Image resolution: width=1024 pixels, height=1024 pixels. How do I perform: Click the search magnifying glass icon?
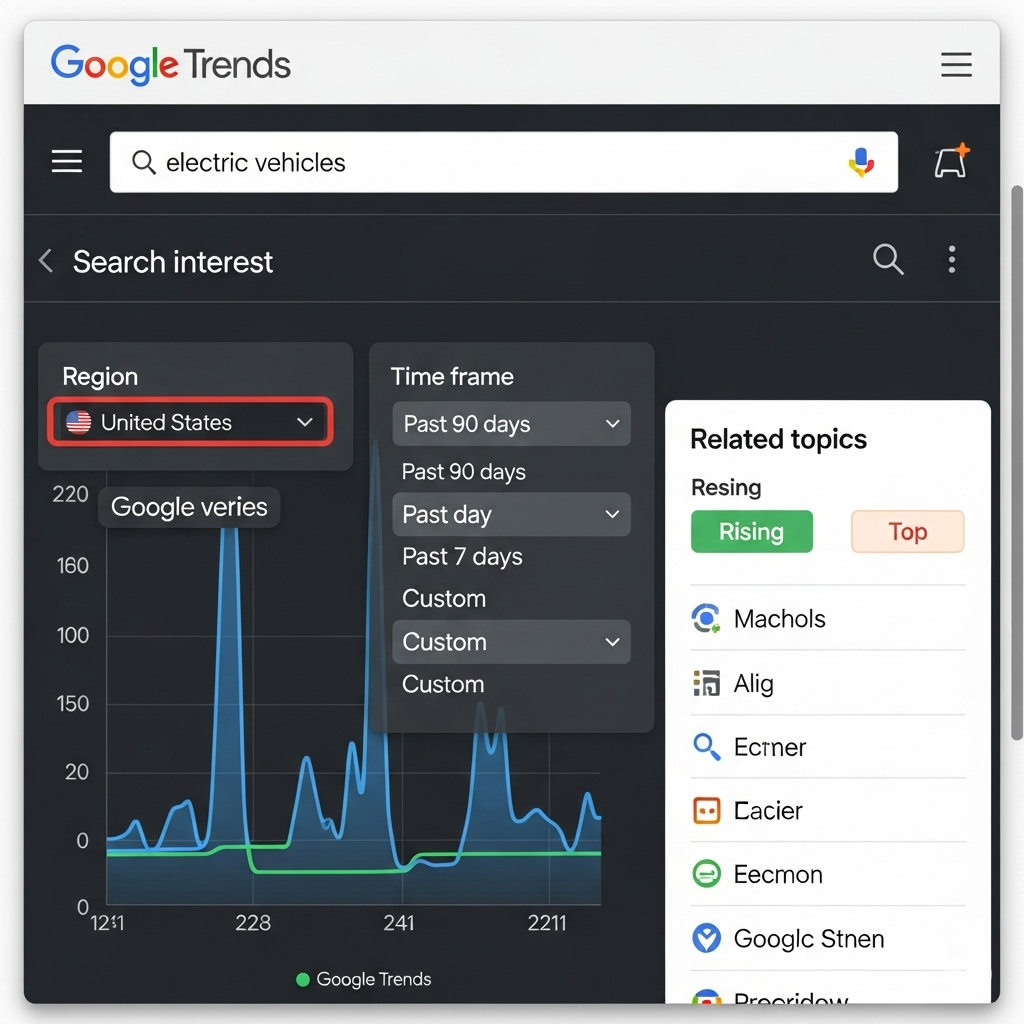tap(888, 260)
